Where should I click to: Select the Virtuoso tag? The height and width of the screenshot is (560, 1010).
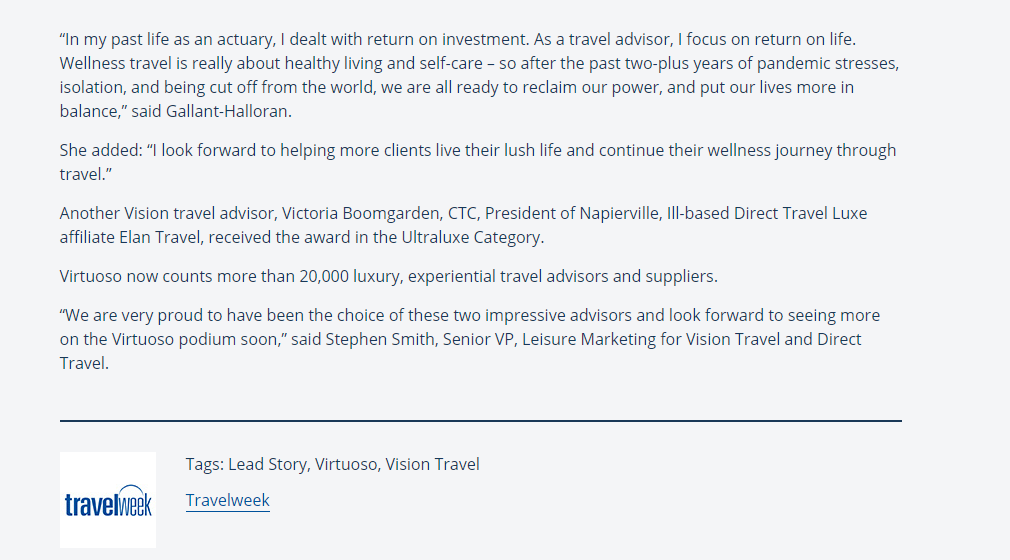click(346, 464)
